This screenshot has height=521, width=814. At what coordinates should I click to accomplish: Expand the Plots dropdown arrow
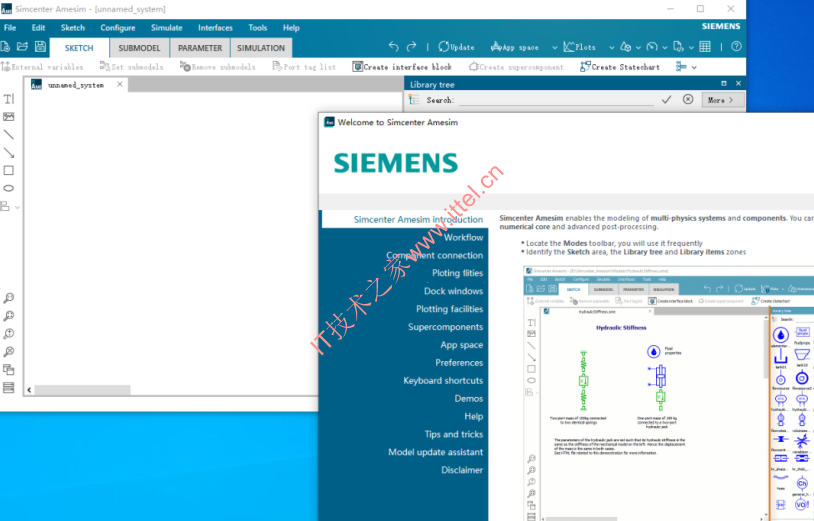(x=612, y=48)
